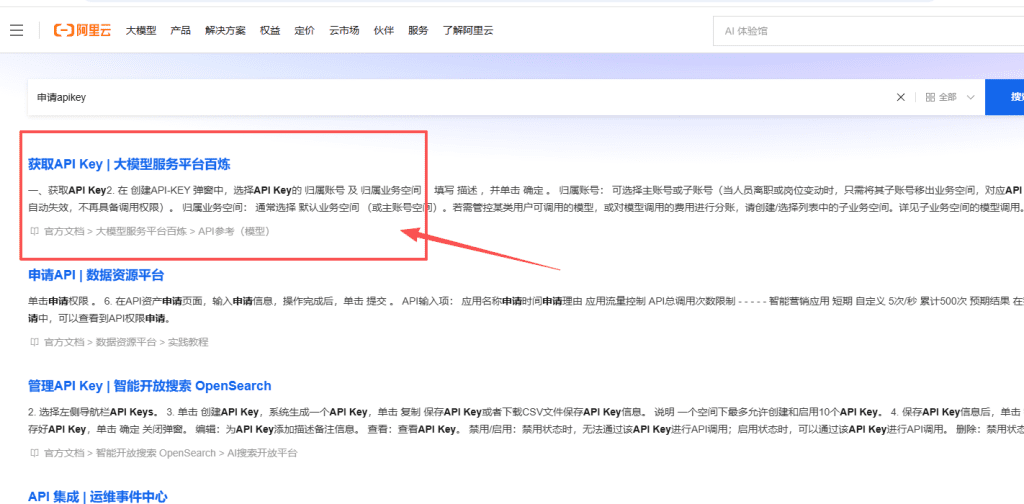Click doc icon under 管理API Key result
1024x504 pixels.
click(x=35, y=453)
